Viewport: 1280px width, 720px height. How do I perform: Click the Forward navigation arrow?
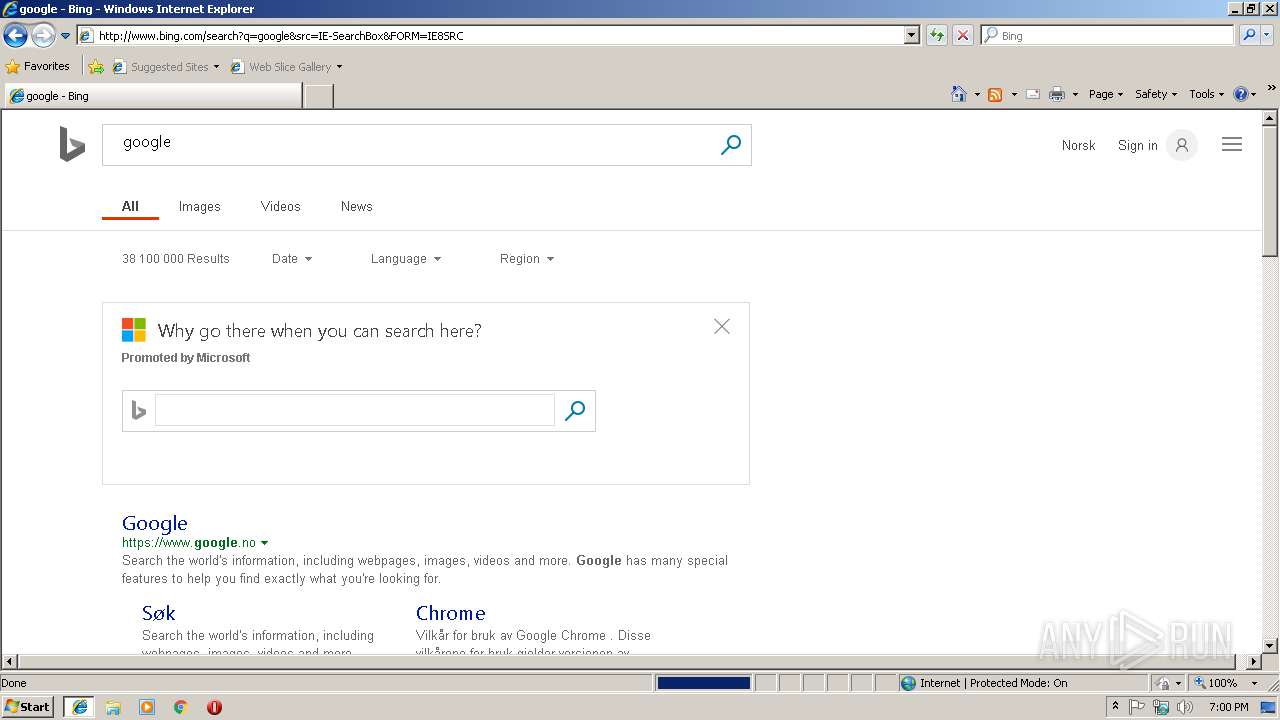point(43,35)
